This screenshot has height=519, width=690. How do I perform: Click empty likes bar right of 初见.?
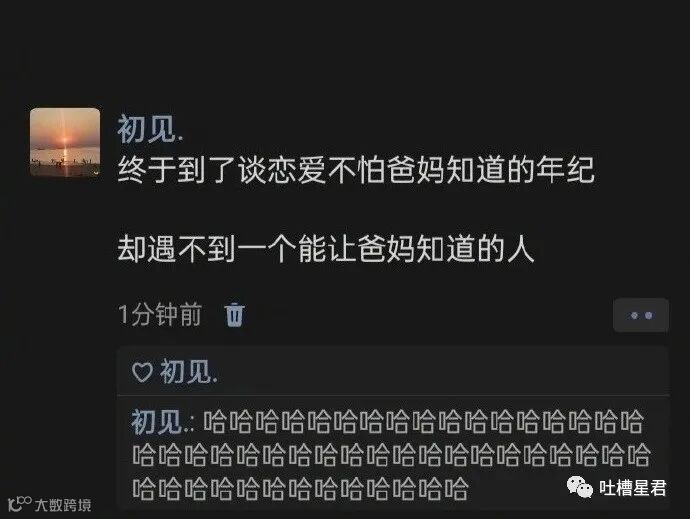tap(440, 372)
